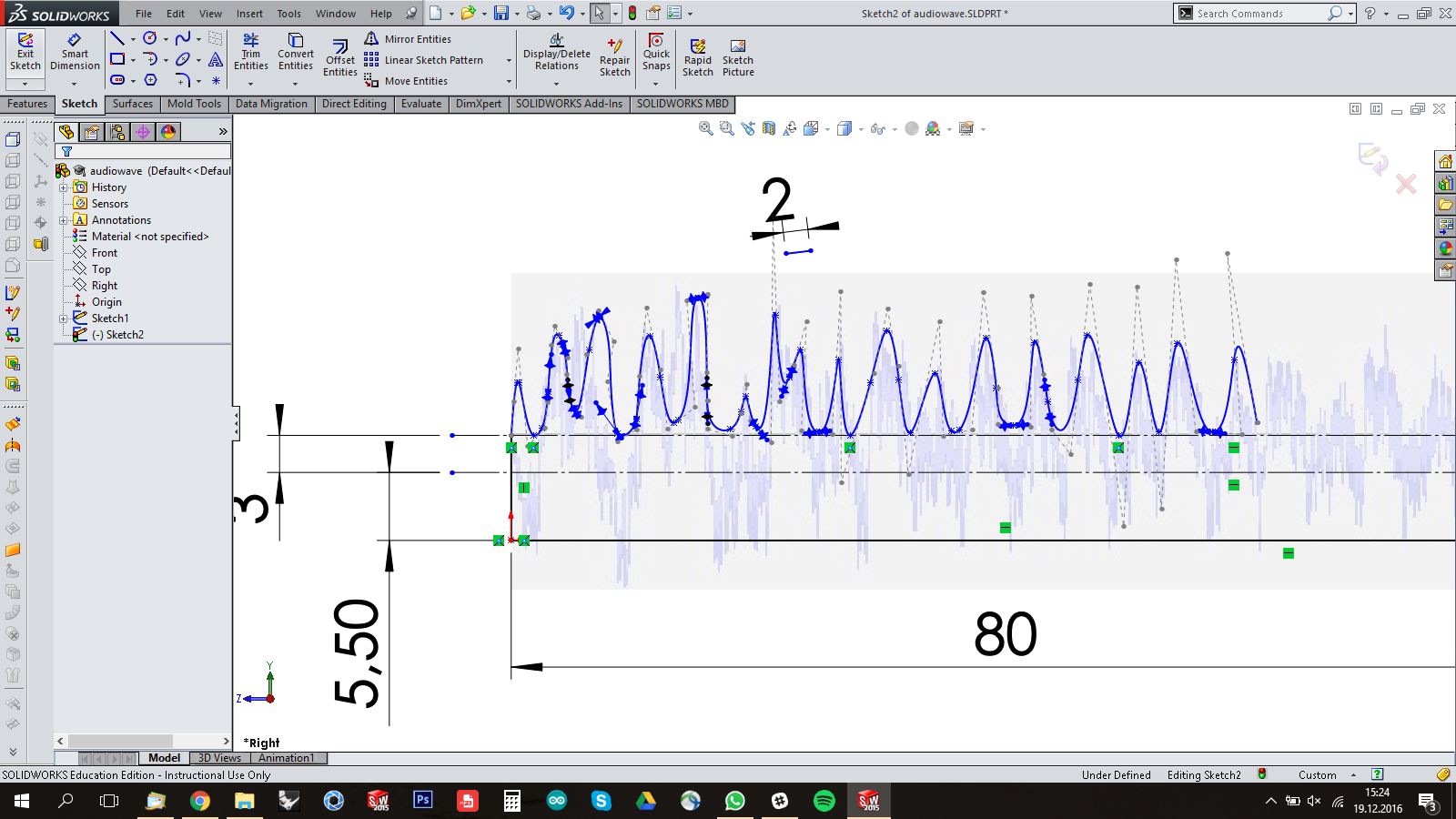Select the Ellipse sketch tool

(x=182, y=59)
